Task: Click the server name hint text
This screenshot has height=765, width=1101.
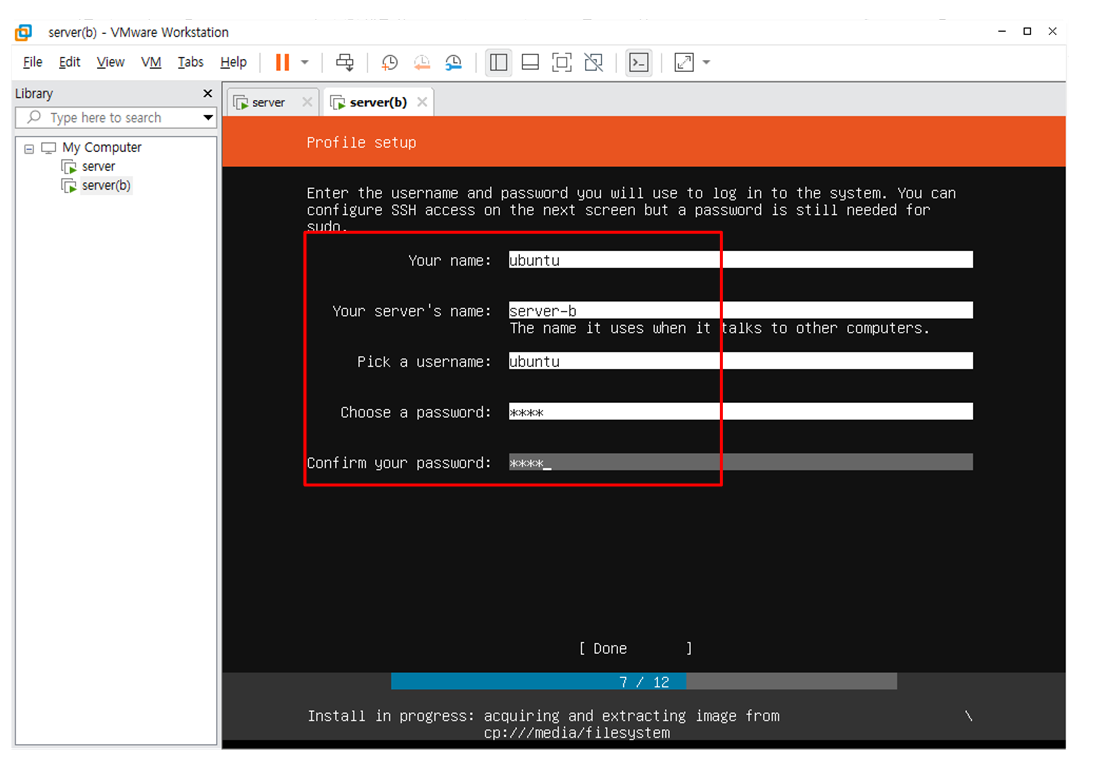Action: point(719,328)
